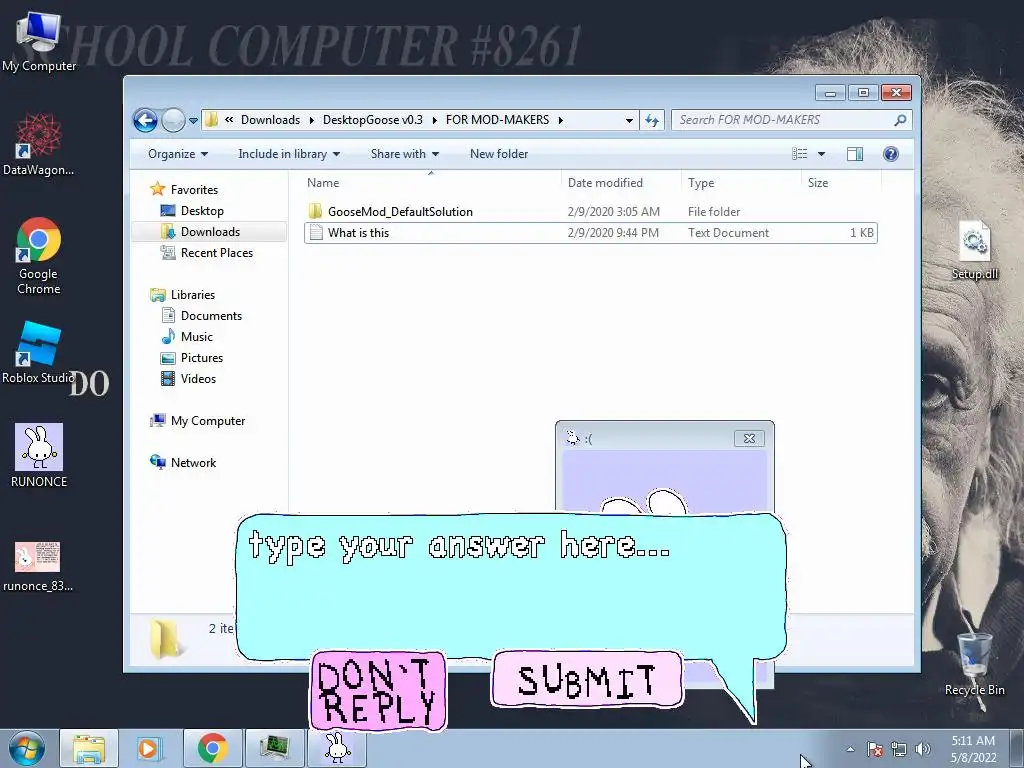1024x768 pixels.
Task: Open the Recycle Bin
Action: tap(974, 665)
